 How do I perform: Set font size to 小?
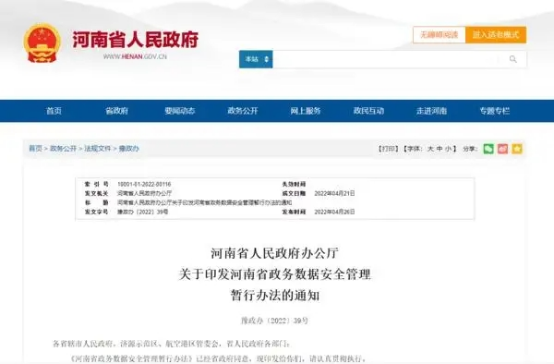tap(448, 149)
